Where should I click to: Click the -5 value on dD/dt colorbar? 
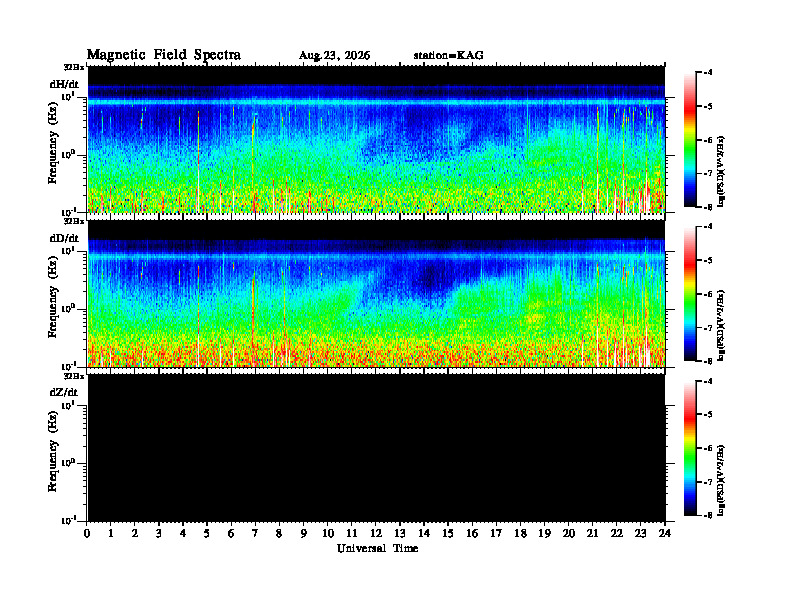708,261
